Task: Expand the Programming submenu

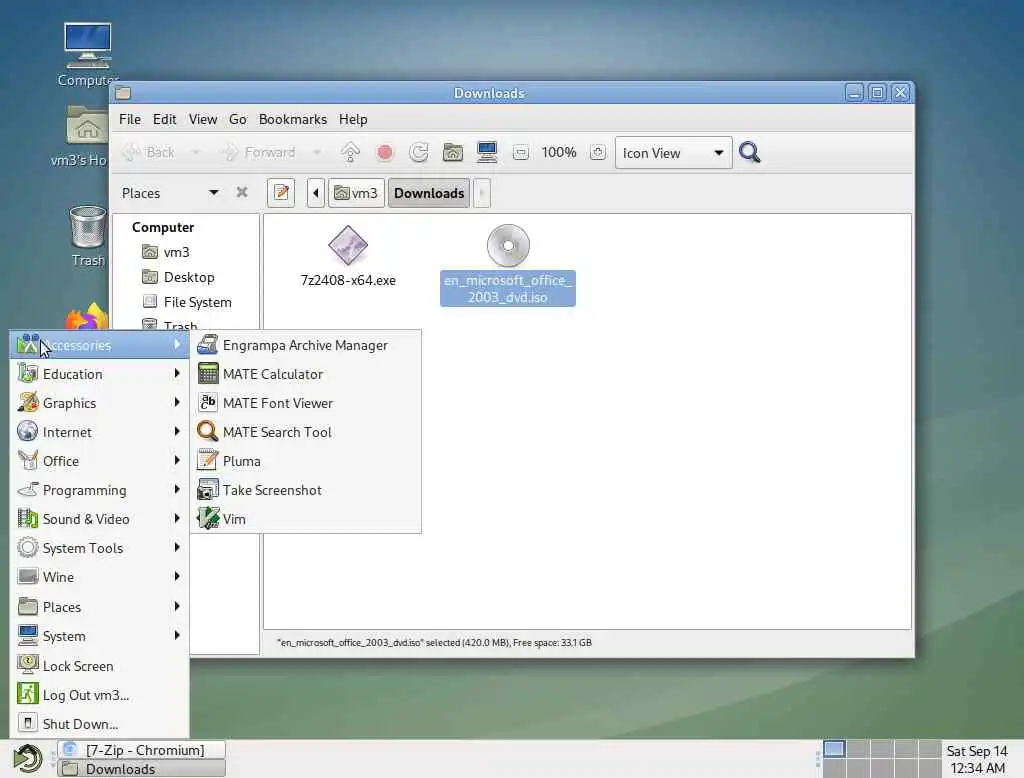Action: pos(99,490)
